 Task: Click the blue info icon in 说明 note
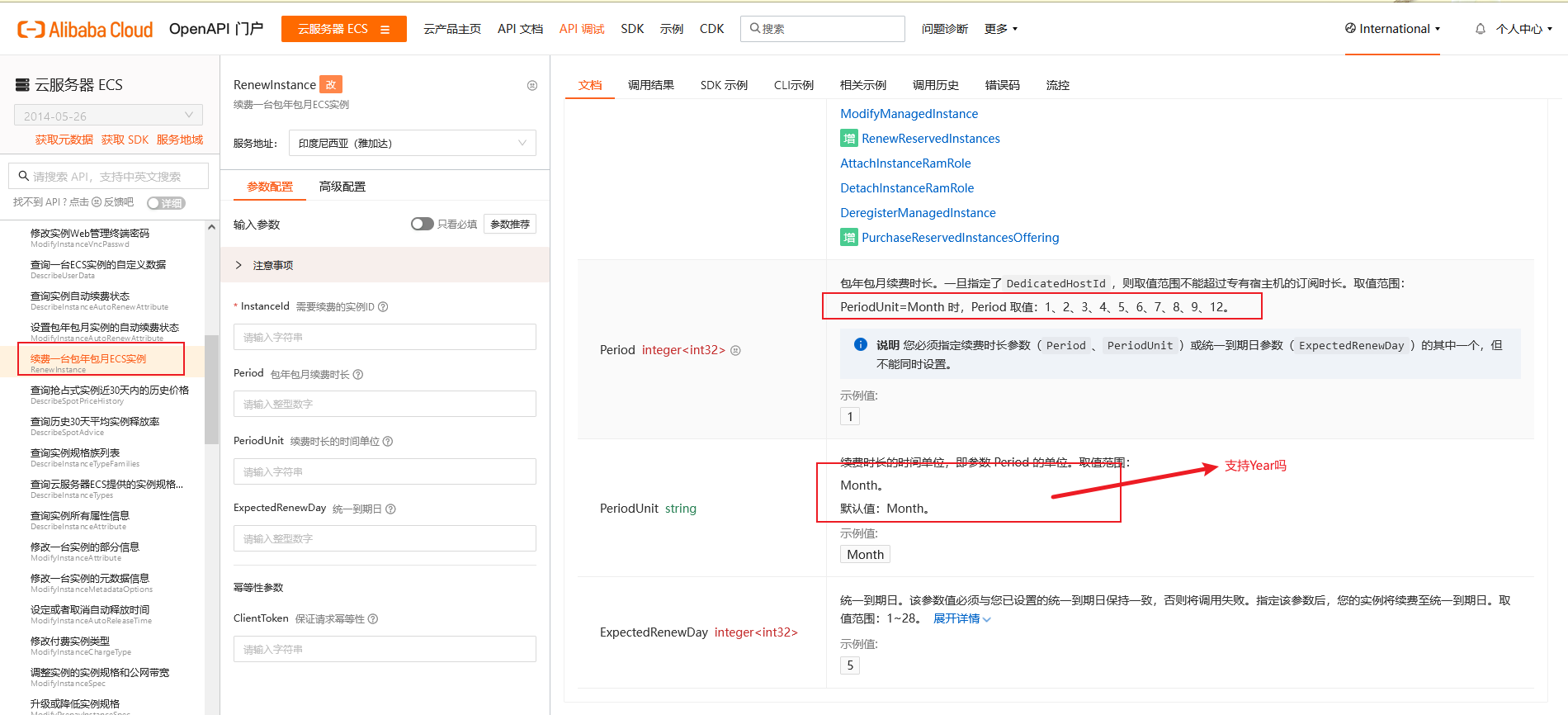point(861,344)
